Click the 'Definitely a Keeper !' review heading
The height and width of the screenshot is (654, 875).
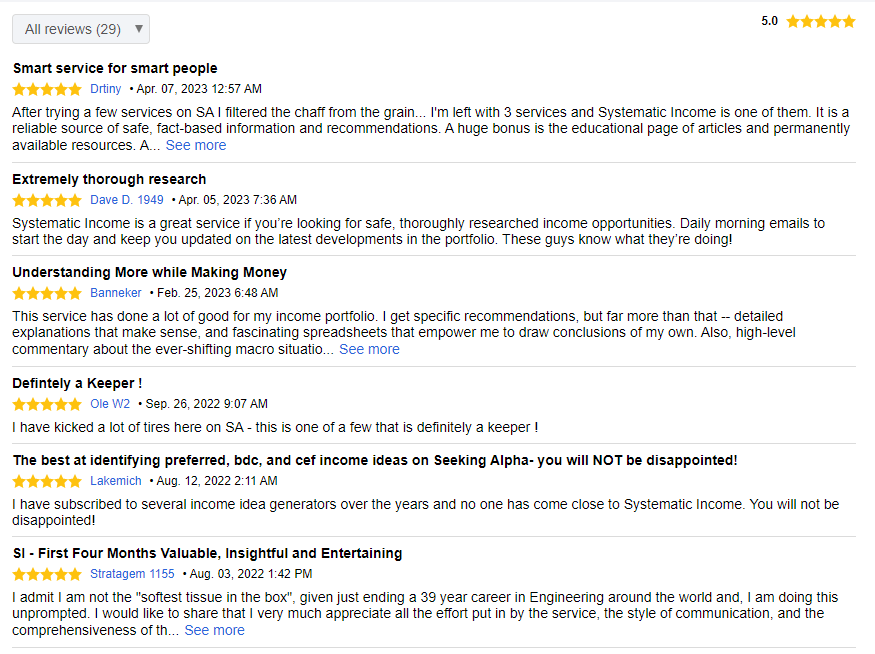point(77,383)
